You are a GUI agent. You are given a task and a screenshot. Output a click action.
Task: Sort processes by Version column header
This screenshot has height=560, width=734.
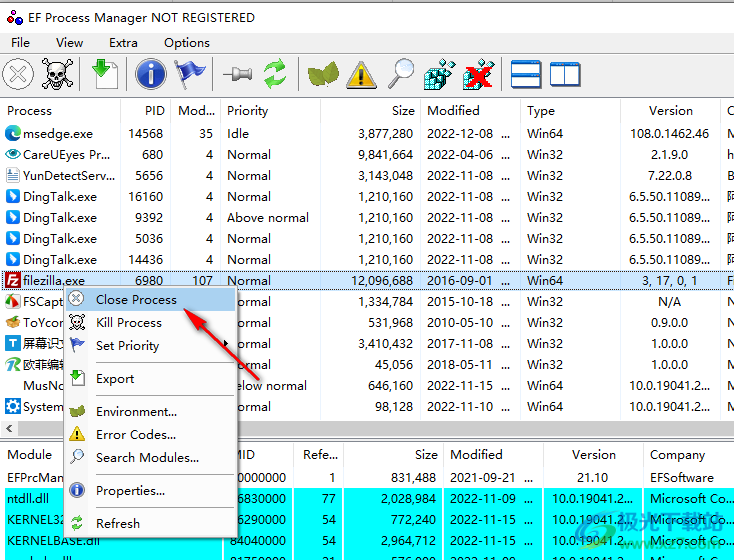coord(670,111)
